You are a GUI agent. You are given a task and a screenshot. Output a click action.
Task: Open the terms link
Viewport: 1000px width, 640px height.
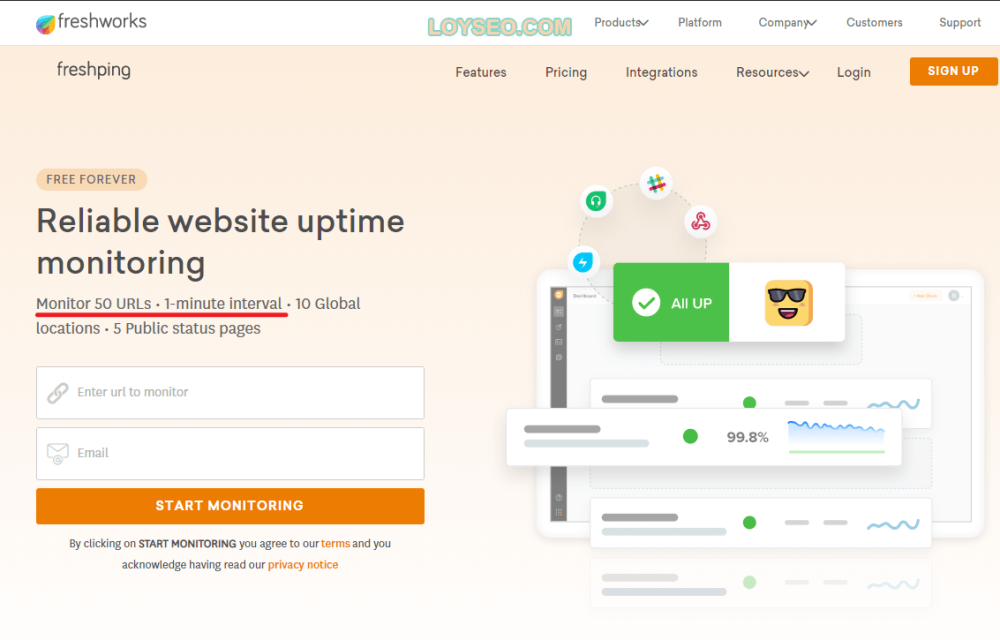335,543
